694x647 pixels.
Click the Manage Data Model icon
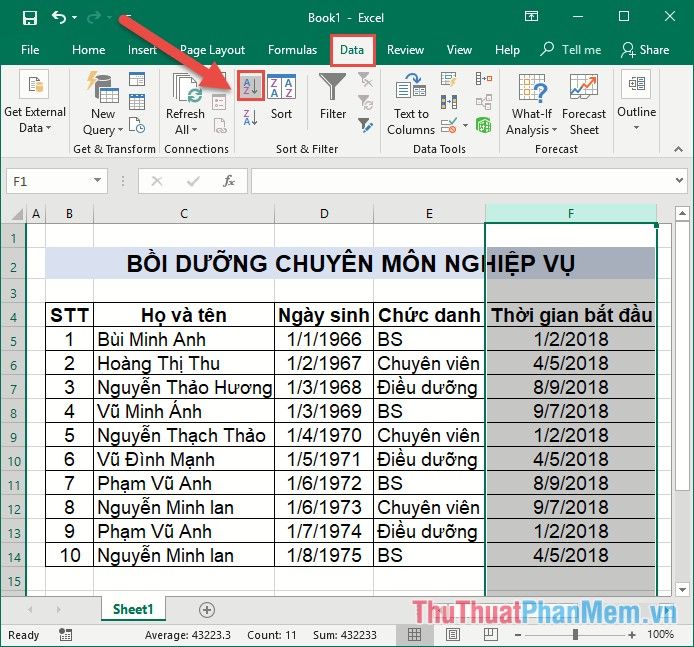click(484, 126)
